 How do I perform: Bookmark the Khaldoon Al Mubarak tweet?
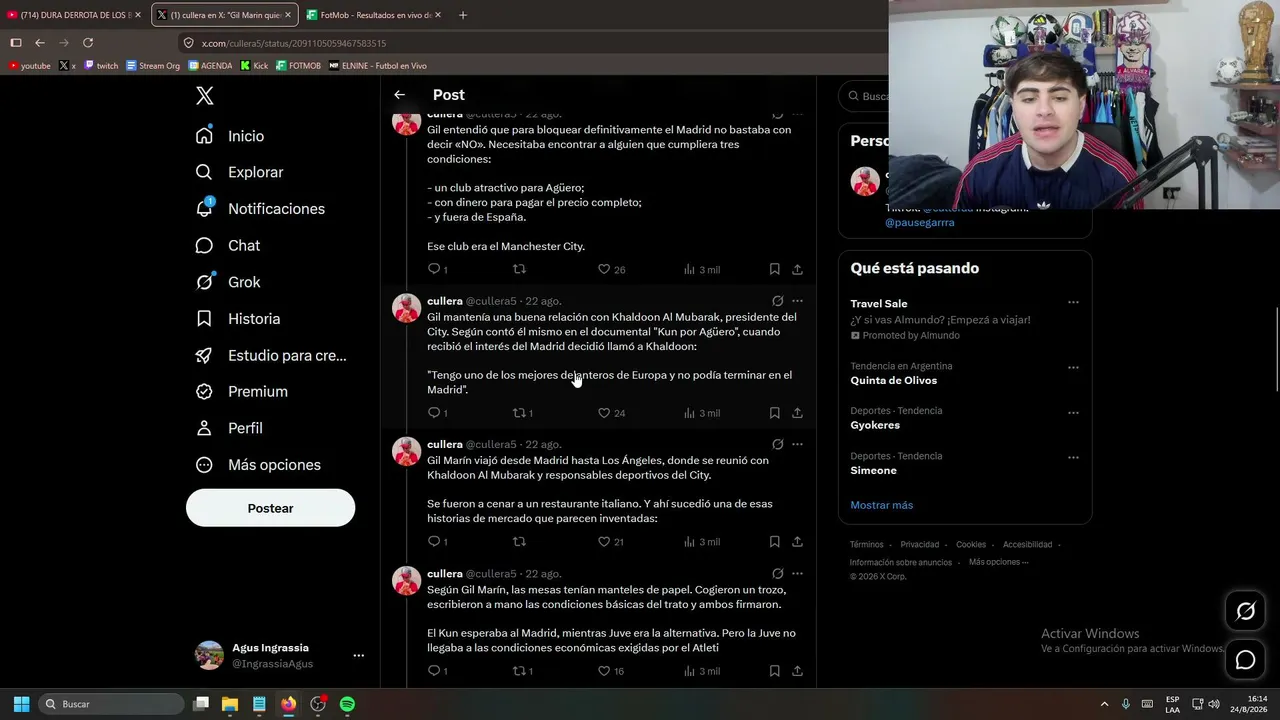(774, 413)
